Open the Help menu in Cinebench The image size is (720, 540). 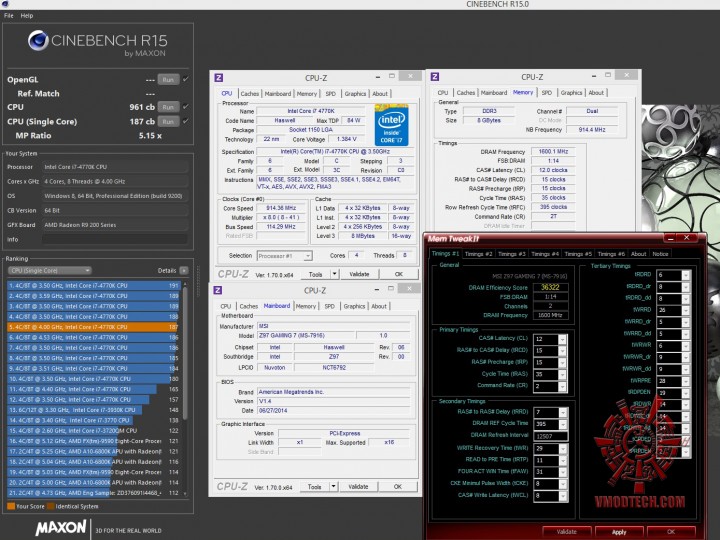tap(27, 16)
